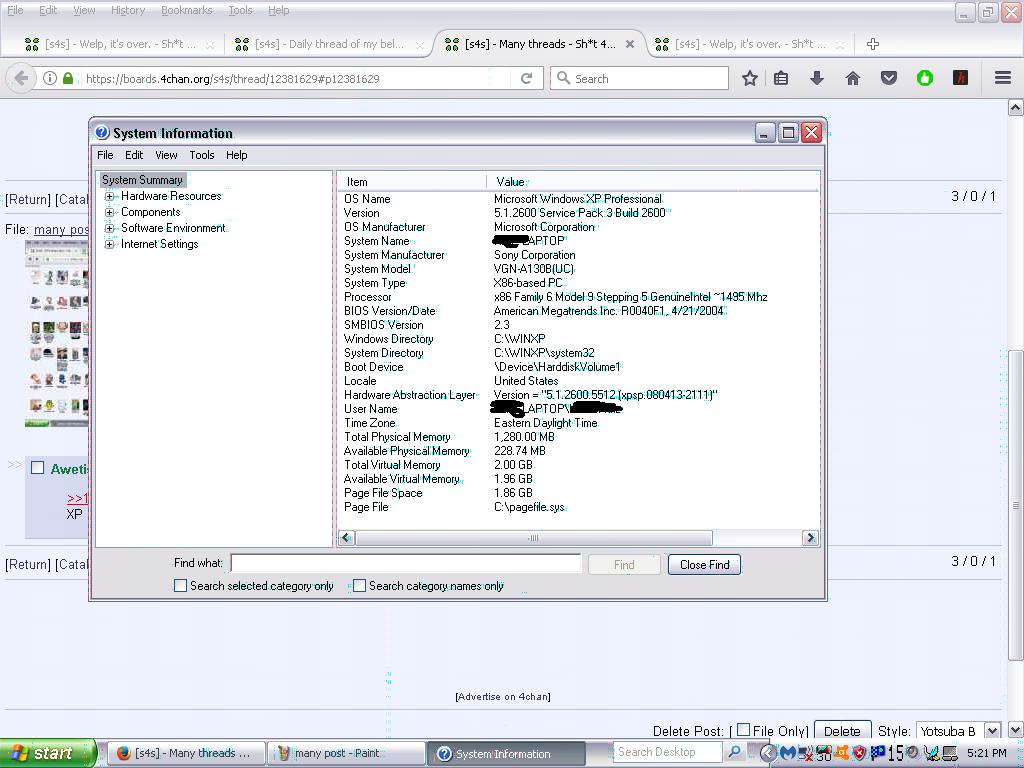Close the 'Many threads' tab
This screenshot has width=1024, height=768.
click(630, 44)
